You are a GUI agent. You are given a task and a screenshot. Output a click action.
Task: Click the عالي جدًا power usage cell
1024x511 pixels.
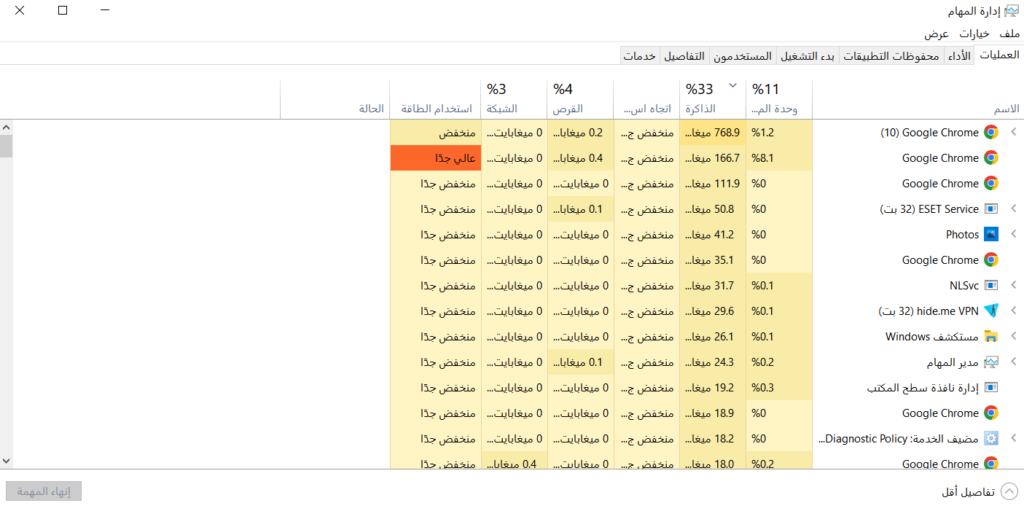(435, 157)
